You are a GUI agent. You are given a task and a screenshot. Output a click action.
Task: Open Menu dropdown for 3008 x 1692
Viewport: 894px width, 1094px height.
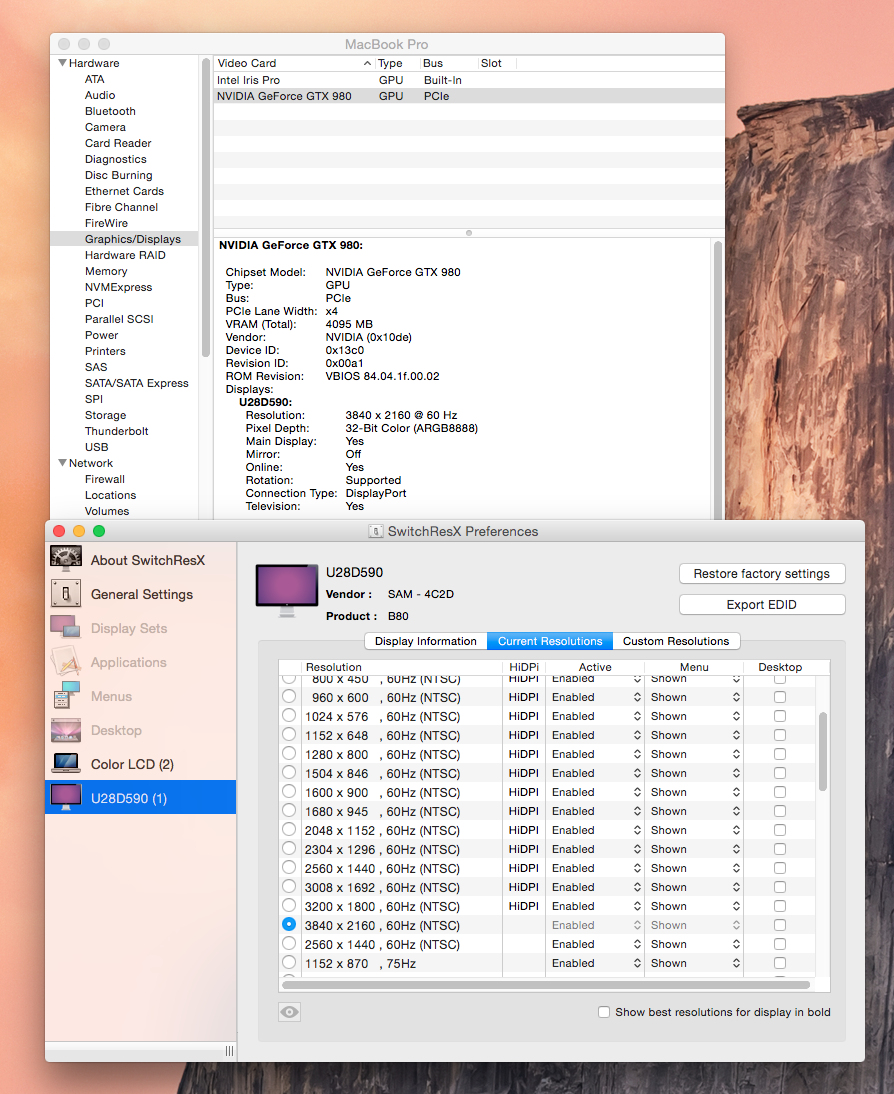[694, 887]
